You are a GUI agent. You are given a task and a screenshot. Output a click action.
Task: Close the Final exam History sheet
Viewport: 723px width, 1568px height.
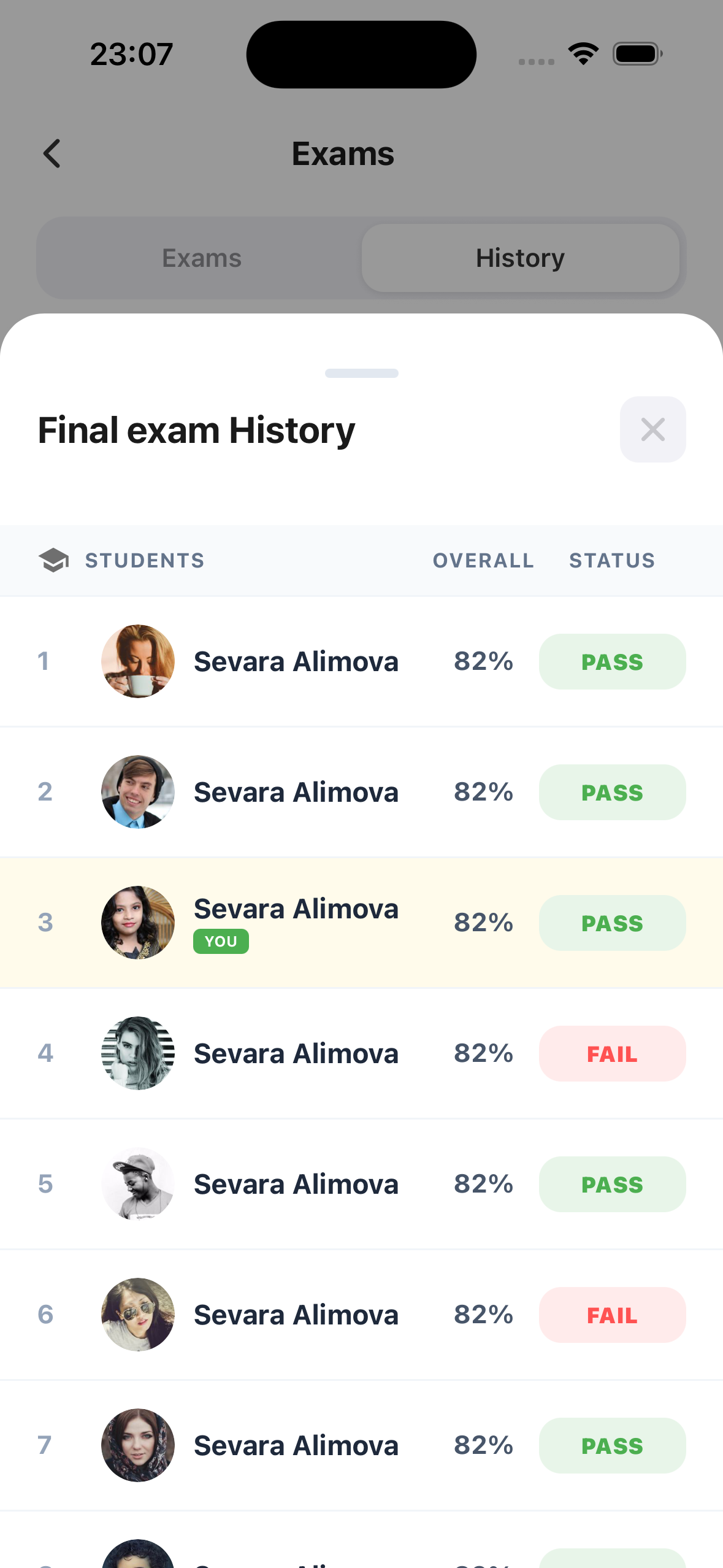pos(652,429)
